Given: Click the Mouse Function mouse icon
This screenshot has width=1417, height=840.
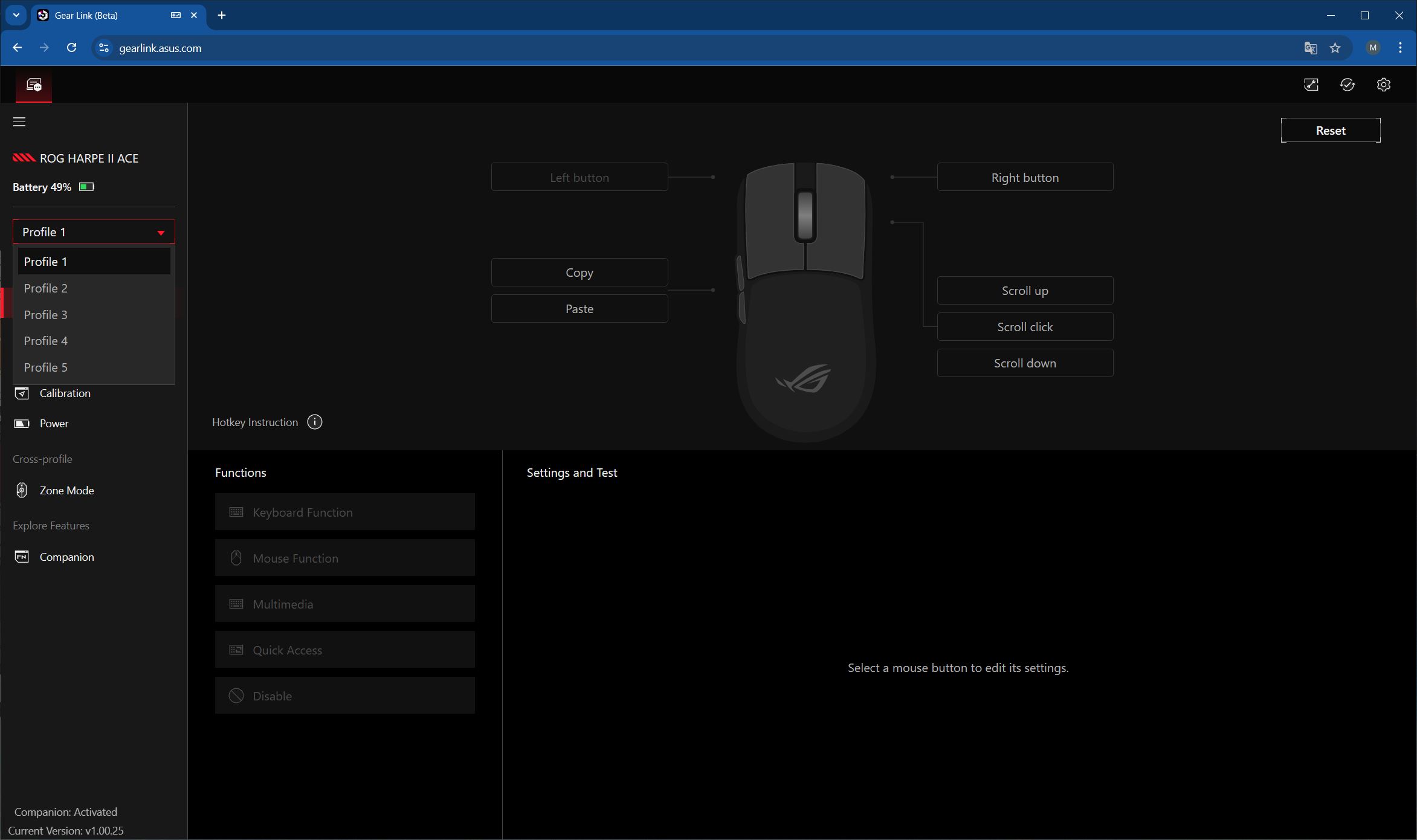Looking at the screenshot, I should [236, 558].
